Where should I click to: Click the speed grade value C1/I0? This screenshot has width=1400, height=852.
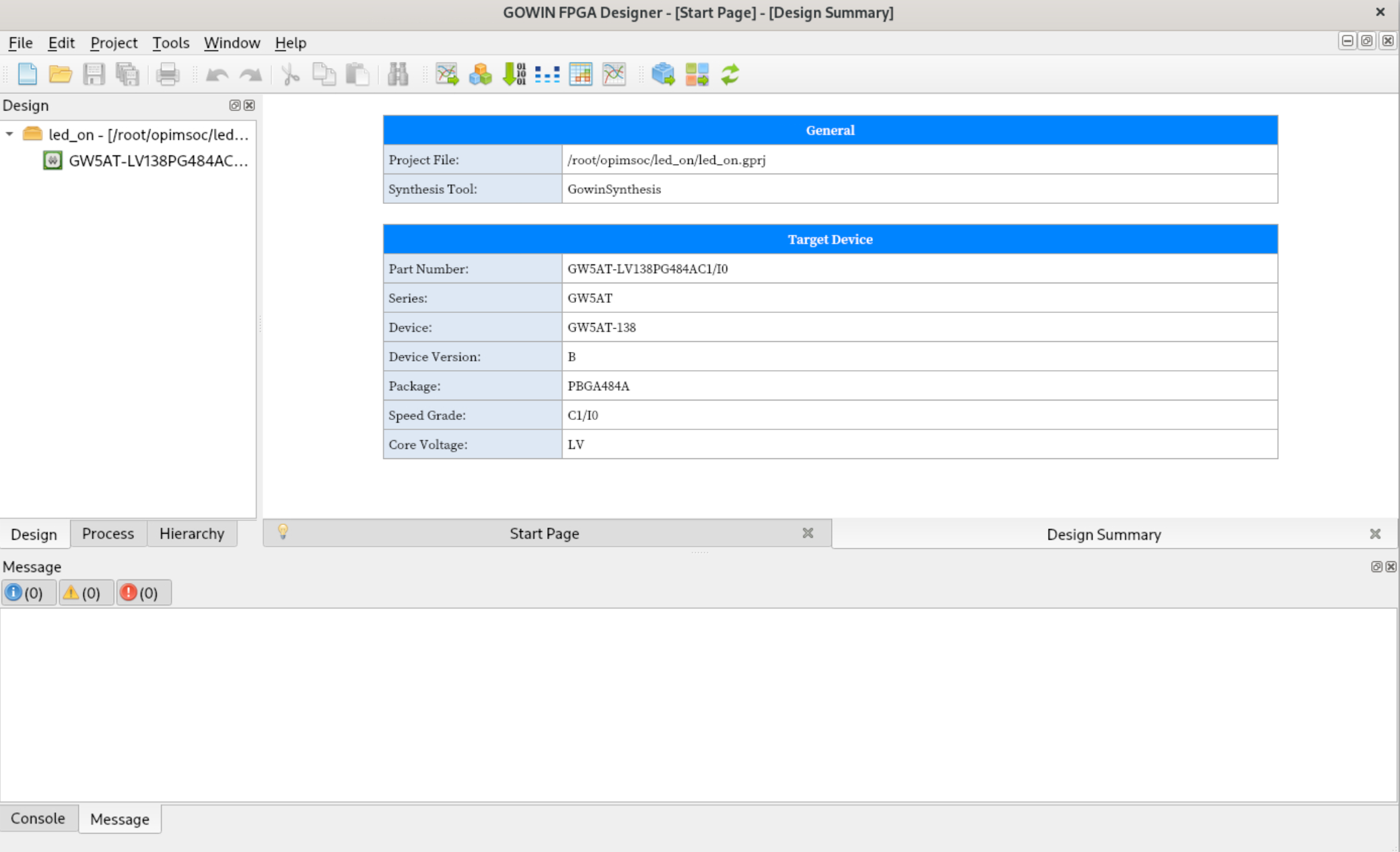(x=582, y=415)
